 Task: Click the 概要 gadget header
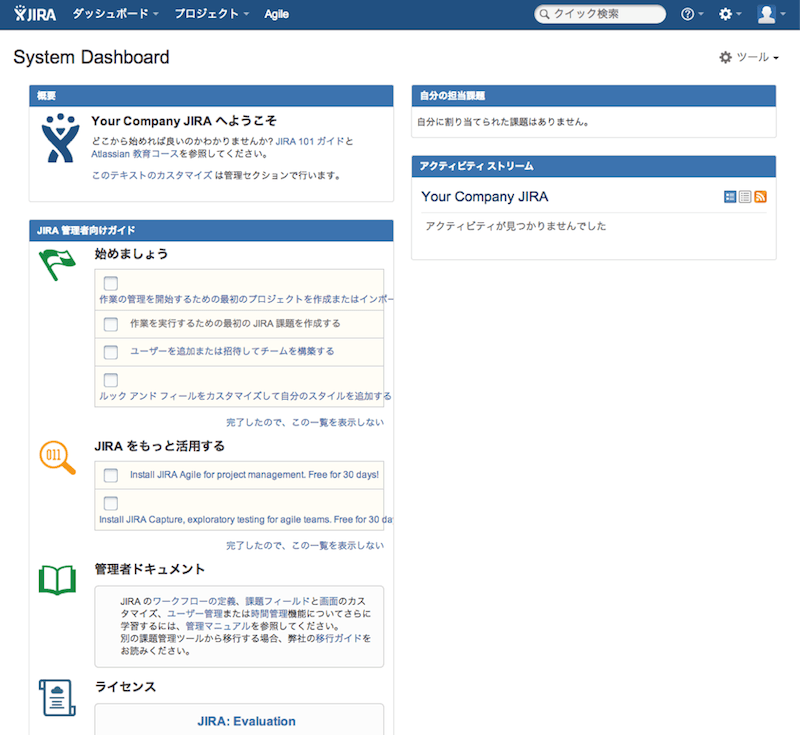pyautogui.click(x=211, y=96)
